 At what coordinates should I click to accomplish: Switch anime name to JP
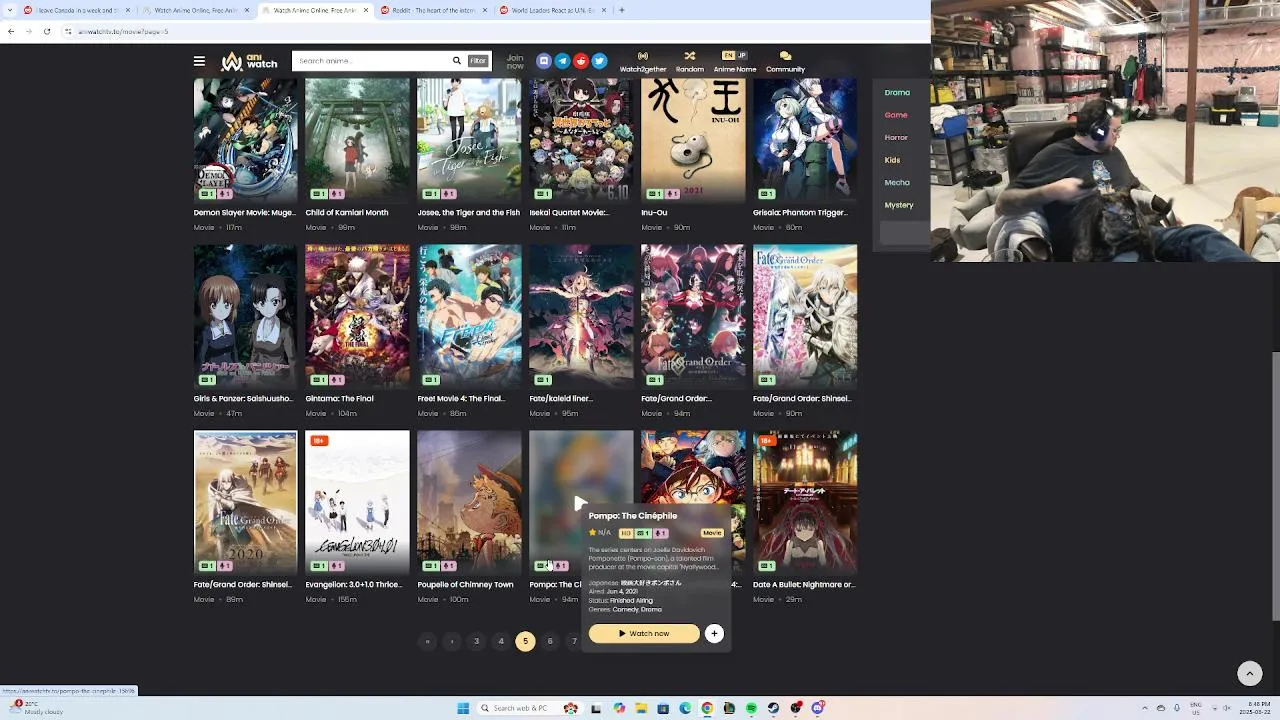click(741, 55)
